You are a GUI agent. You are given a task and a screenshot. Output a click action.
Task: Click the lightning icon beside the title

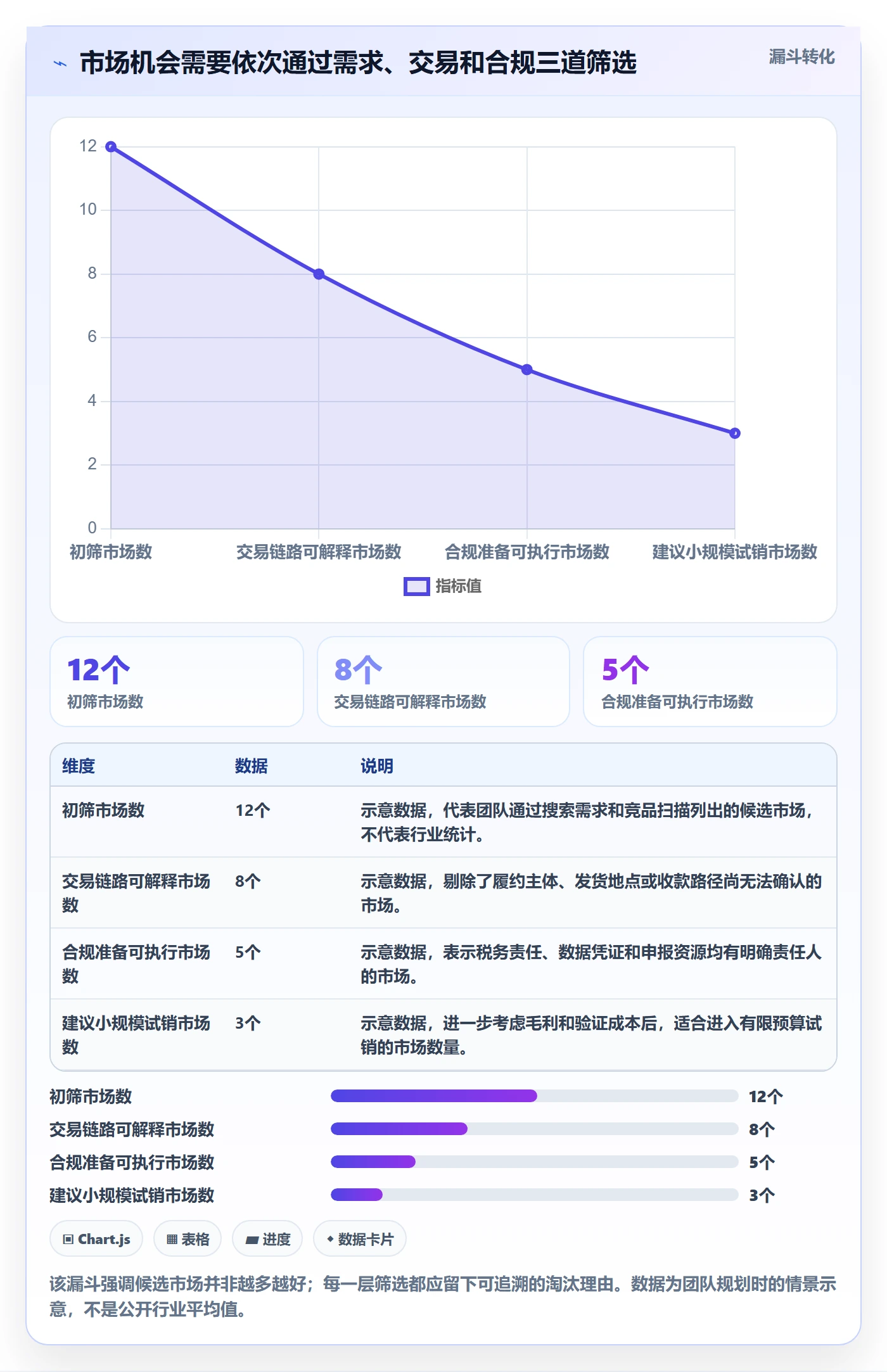(60, 63)
